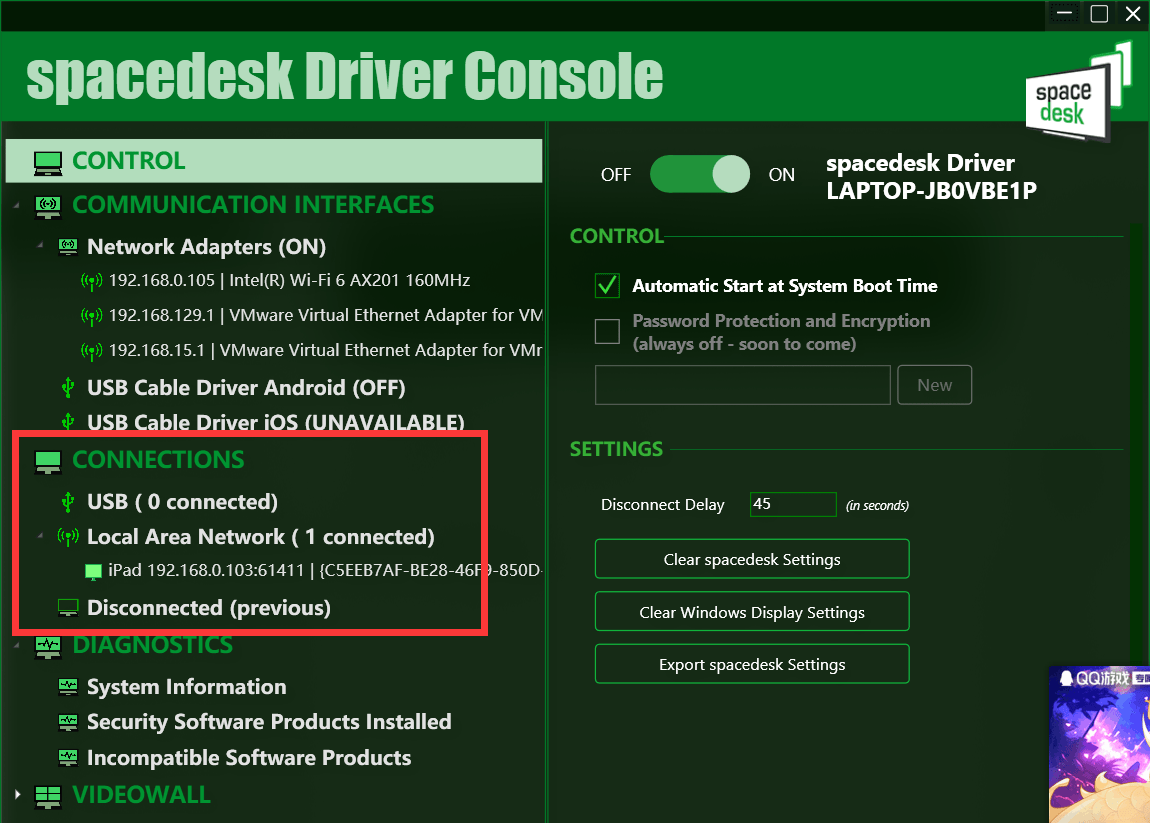Click the antenna icon beside 192.168.0.105
The height and width of the screenshot is (823, 1150).
(91, 281)
